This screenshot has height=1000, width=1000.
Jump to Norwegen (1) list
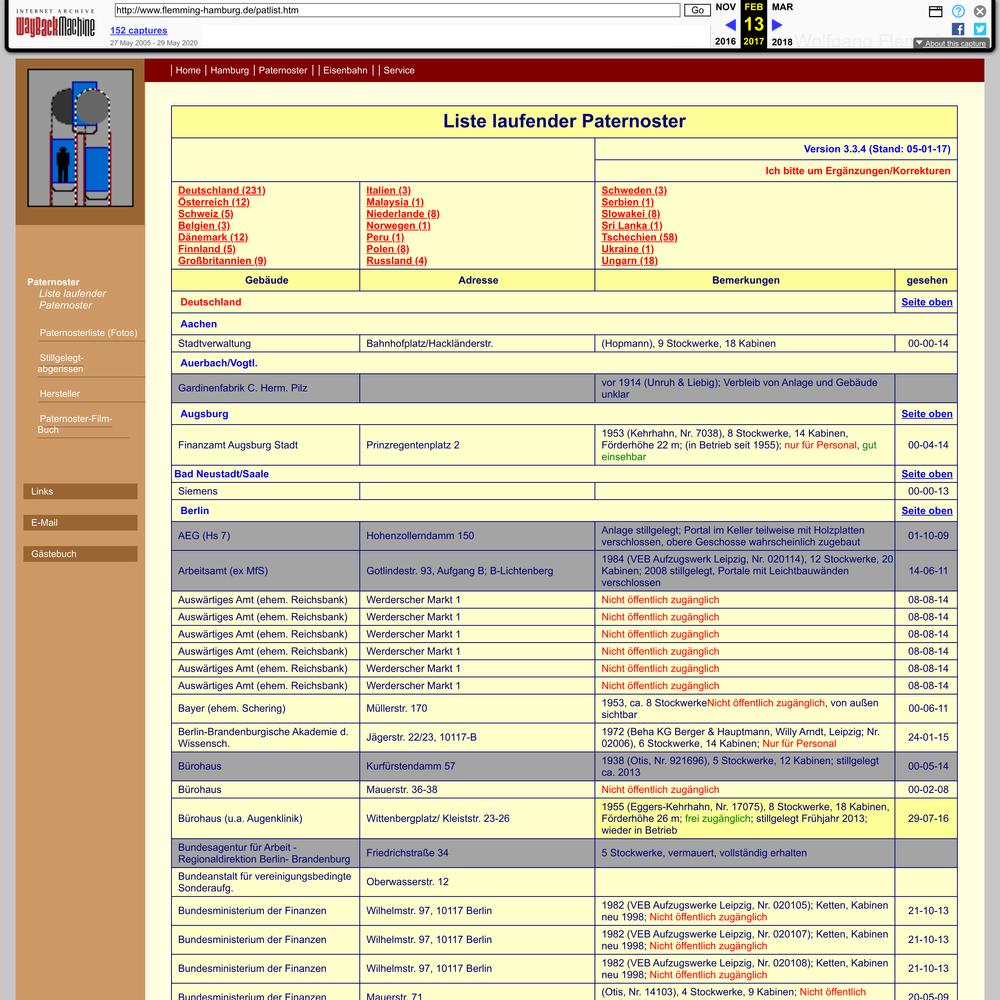pos(398,225)
